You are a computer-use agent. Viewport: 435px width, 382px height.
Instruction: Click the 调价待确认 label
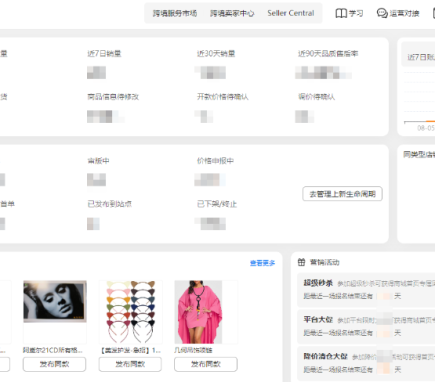coord(316,97)
